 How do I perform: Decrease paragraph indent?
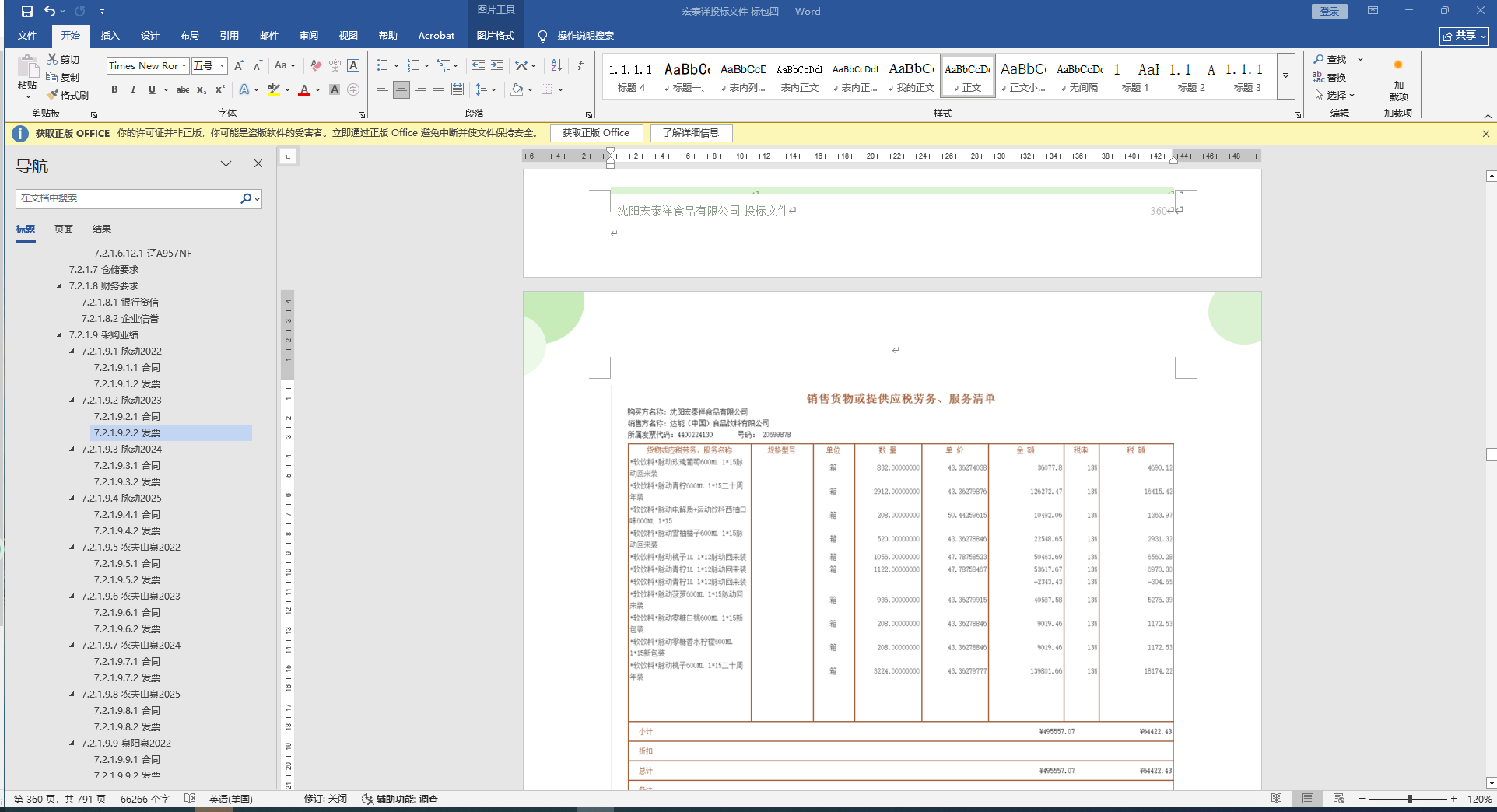tap(479, 66)
